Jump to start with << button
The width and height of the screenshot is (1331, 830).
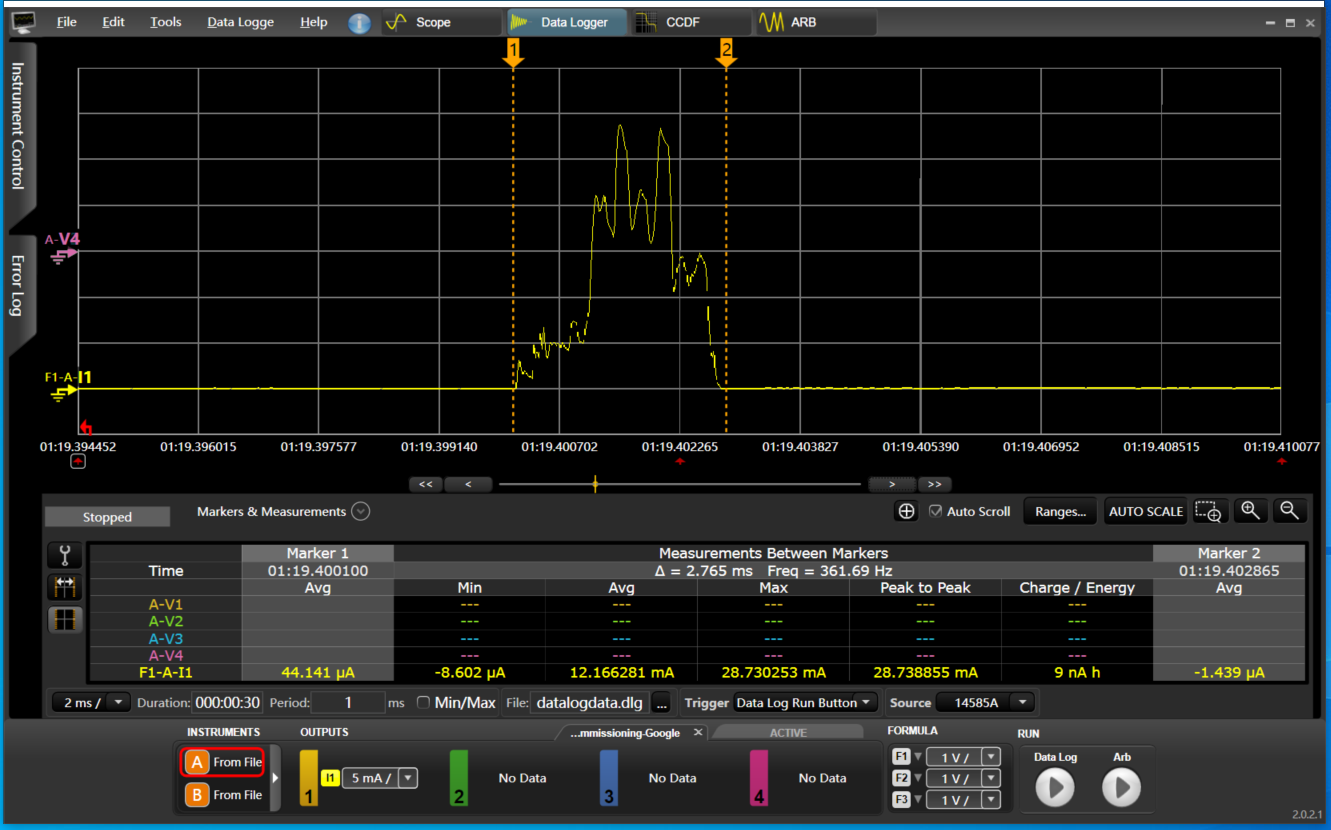(x=425, y=484)
